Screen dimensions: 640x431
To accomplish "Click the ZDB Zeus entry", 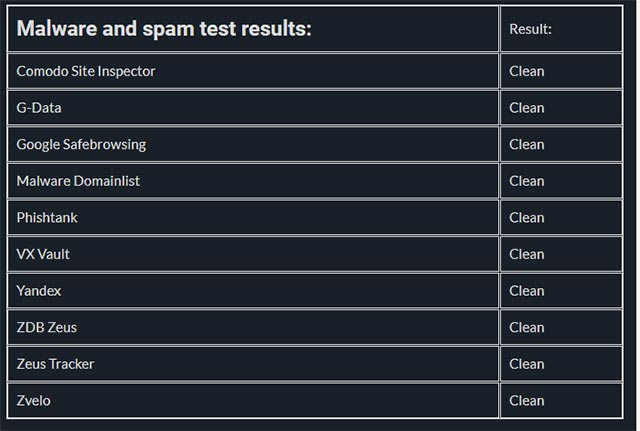I will click(46, 327).
